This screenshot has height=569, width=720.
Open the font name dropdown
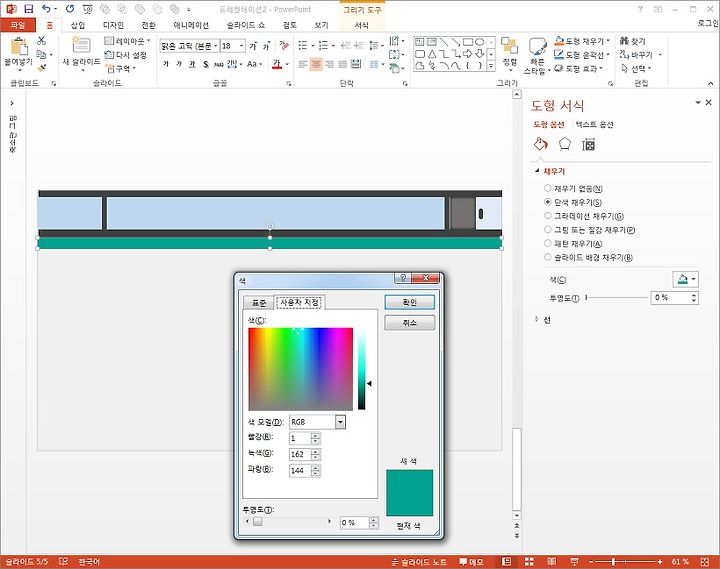215,46
